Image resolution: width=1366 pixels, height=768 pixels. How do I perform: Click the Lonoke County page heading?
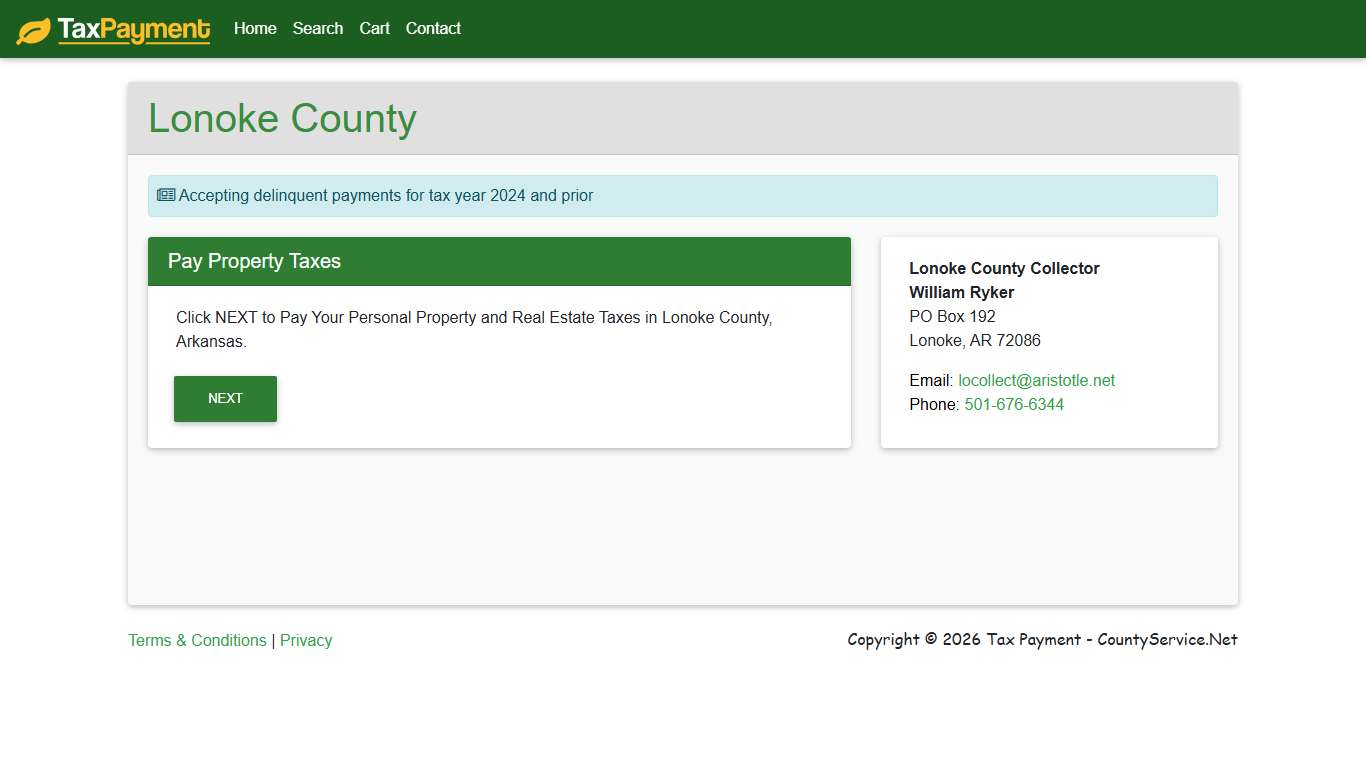click(x=282, y=118)
